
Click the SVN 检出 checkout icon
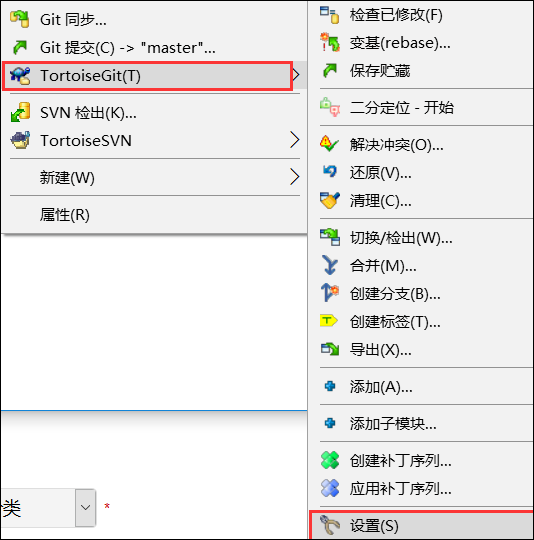[x=20, y=112]
